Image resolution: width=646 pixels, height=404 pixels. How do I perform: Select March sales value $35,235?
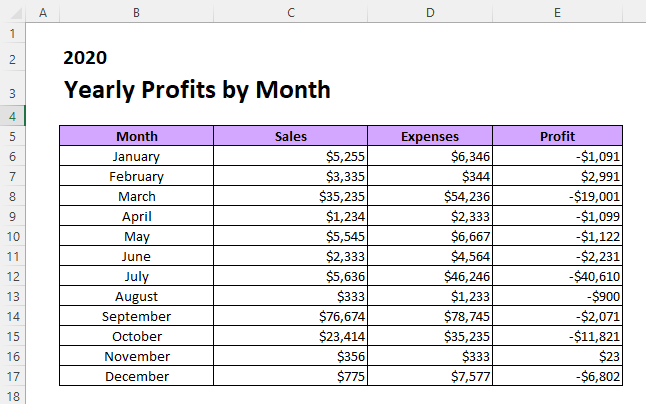290,196
